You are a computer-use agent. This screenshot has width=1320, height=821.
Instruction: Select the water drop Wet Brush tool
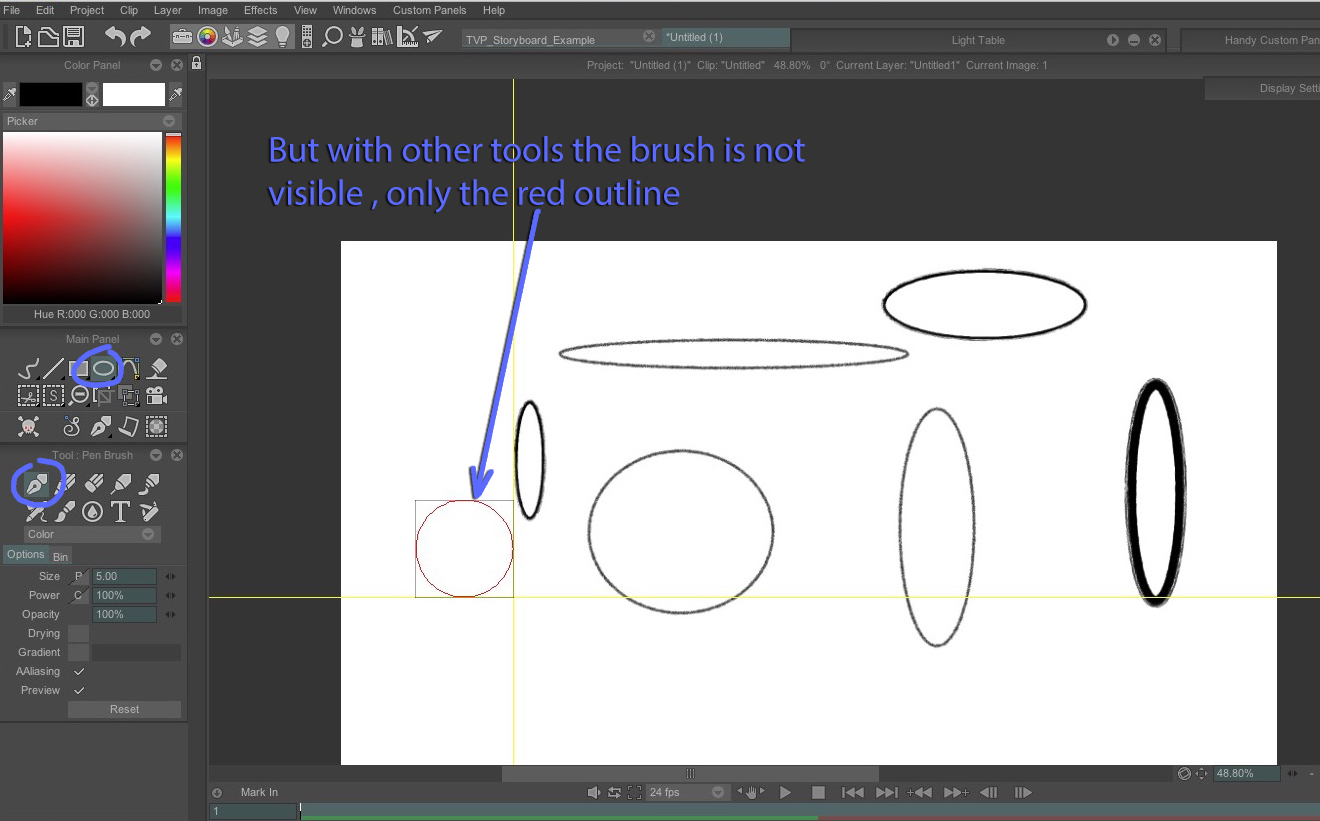pyautogui.click(x=93, y=512)
